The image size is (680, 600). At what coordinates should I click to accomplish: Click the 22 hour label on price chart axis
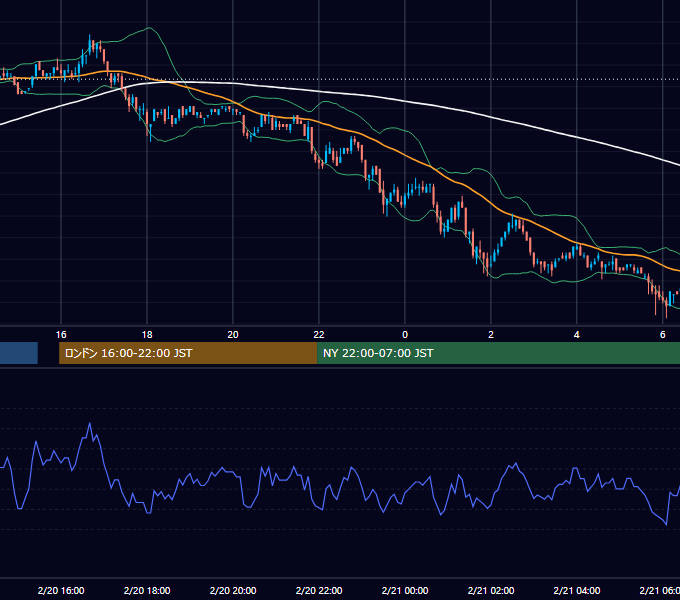point(319,335)
